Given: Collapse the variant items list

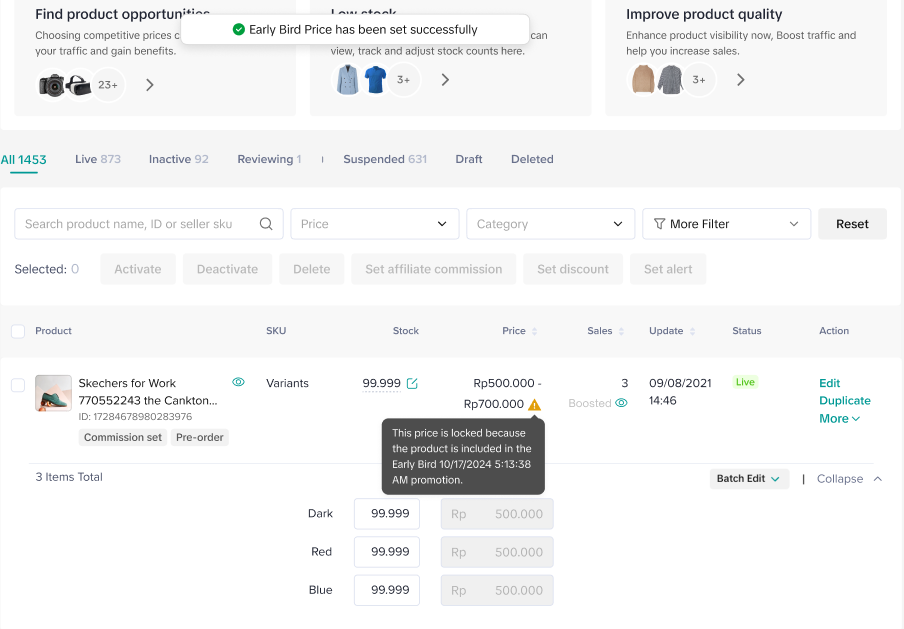Looking at the screenshot, I should [849, 479].
